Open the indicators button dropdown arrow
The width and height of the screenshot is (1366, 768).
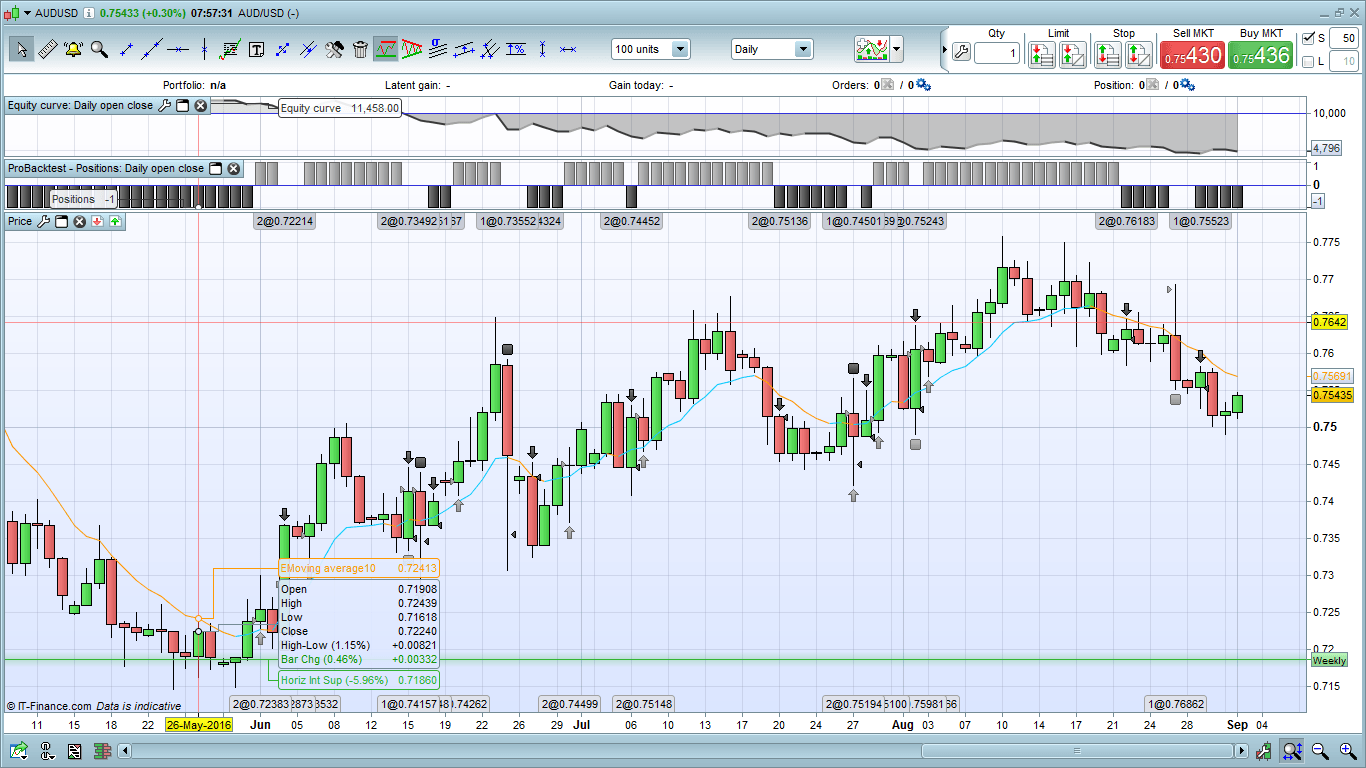coord(897,49)
